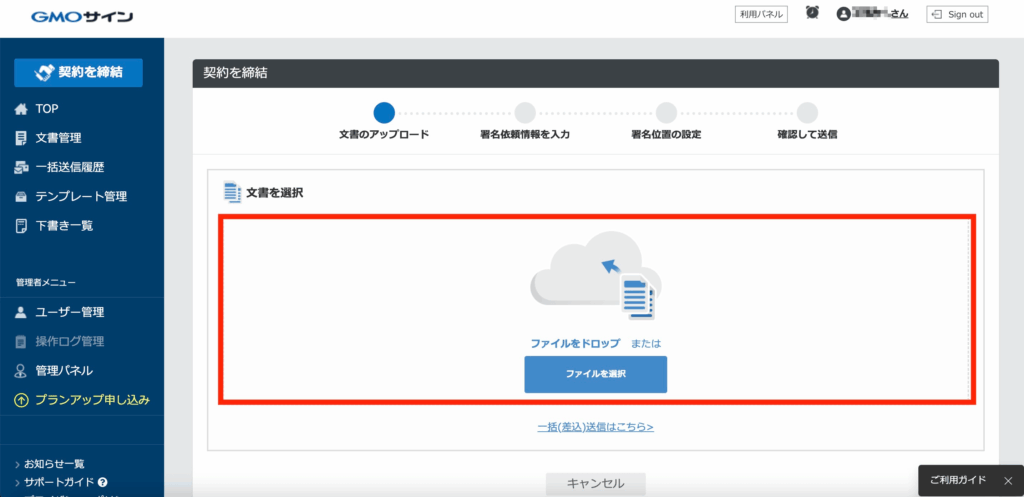Click the home icon beside TOP

(x=21, y=109)
